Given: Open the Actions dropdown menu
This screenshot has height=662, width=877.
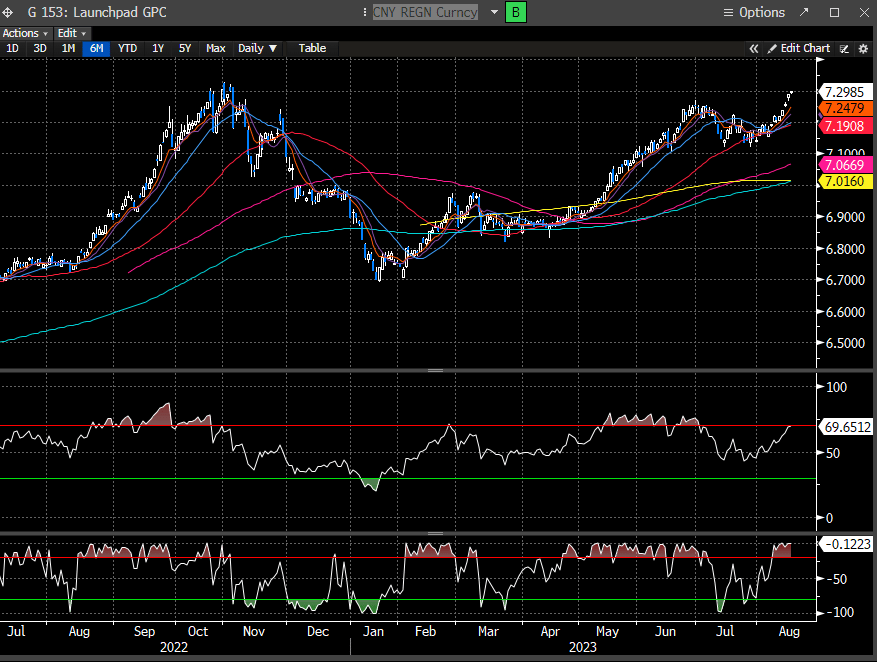Looking at the screenshot, I should pos(26,33).
